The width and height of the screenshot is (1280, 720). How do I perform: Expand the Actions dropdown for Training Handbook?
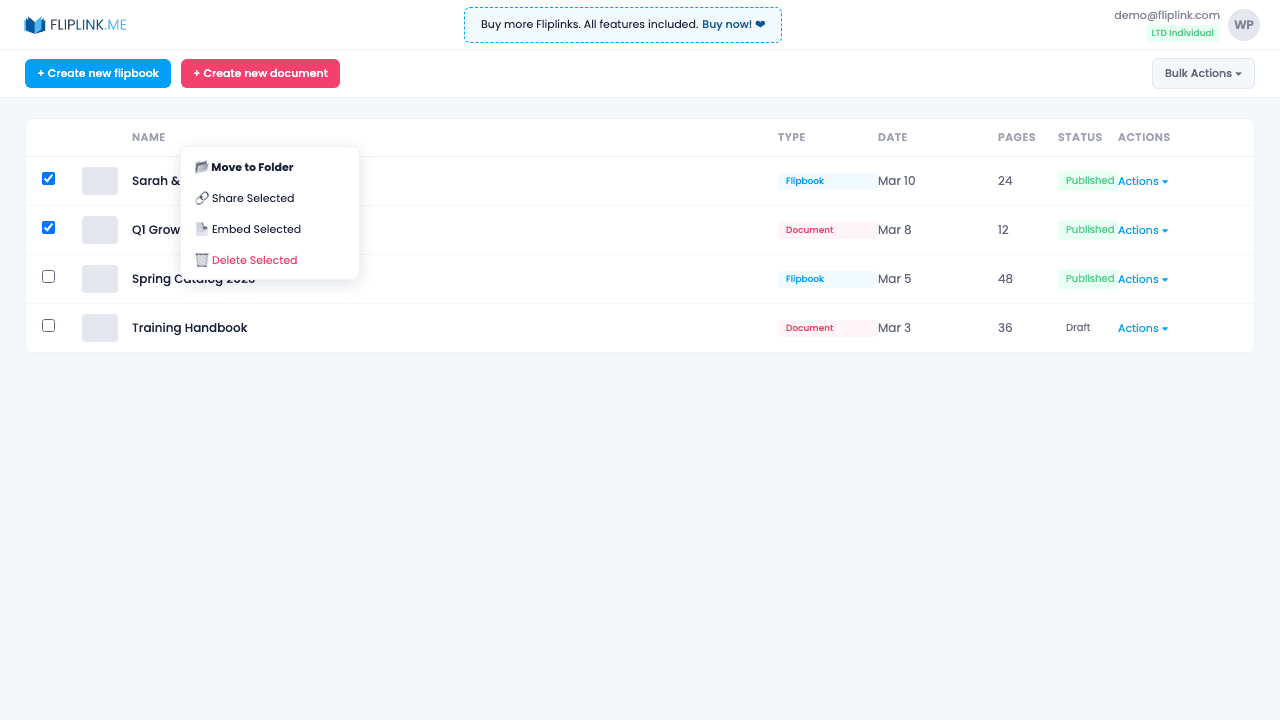(x=1142, y=328)
